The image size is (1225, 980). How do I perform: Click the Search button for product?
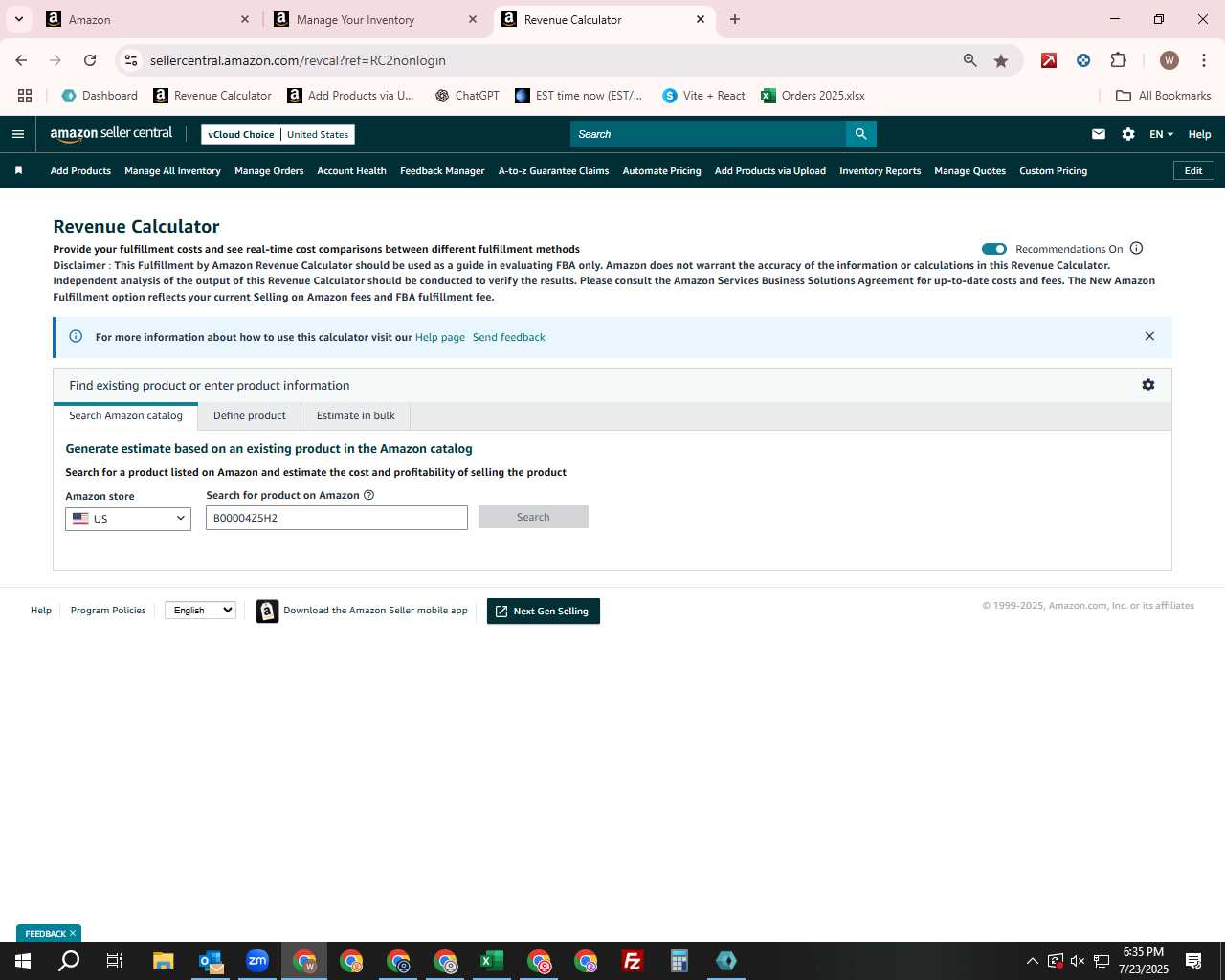(533, 517)
